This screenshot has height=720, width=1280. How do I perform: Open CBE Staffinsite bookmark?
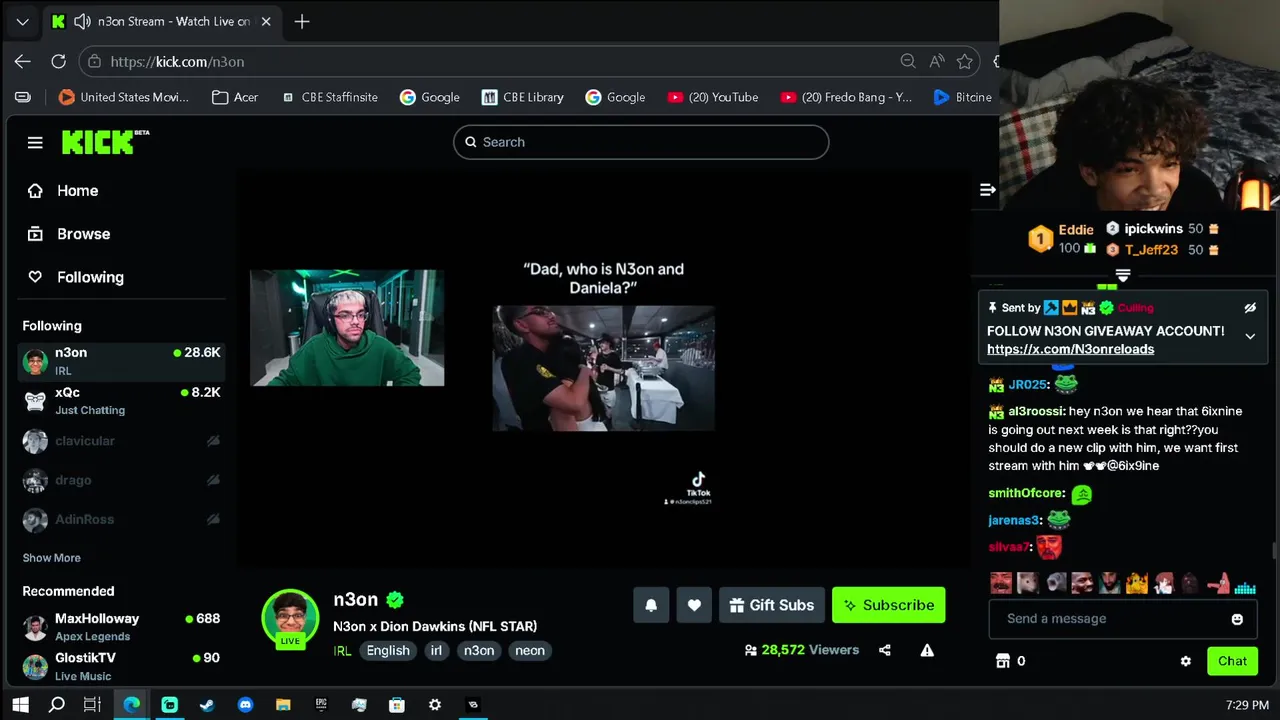330,97
